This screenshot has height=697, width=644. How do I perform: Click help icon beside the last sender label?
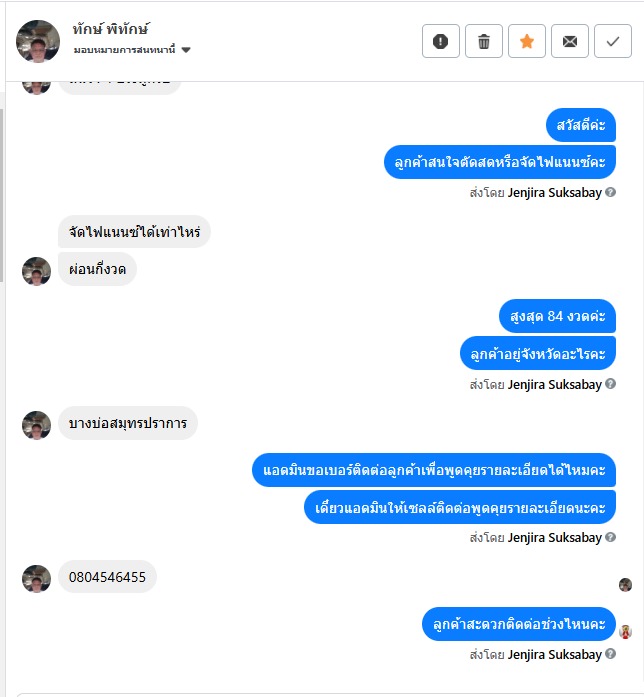pyautogui.click(x=611, y=653)
